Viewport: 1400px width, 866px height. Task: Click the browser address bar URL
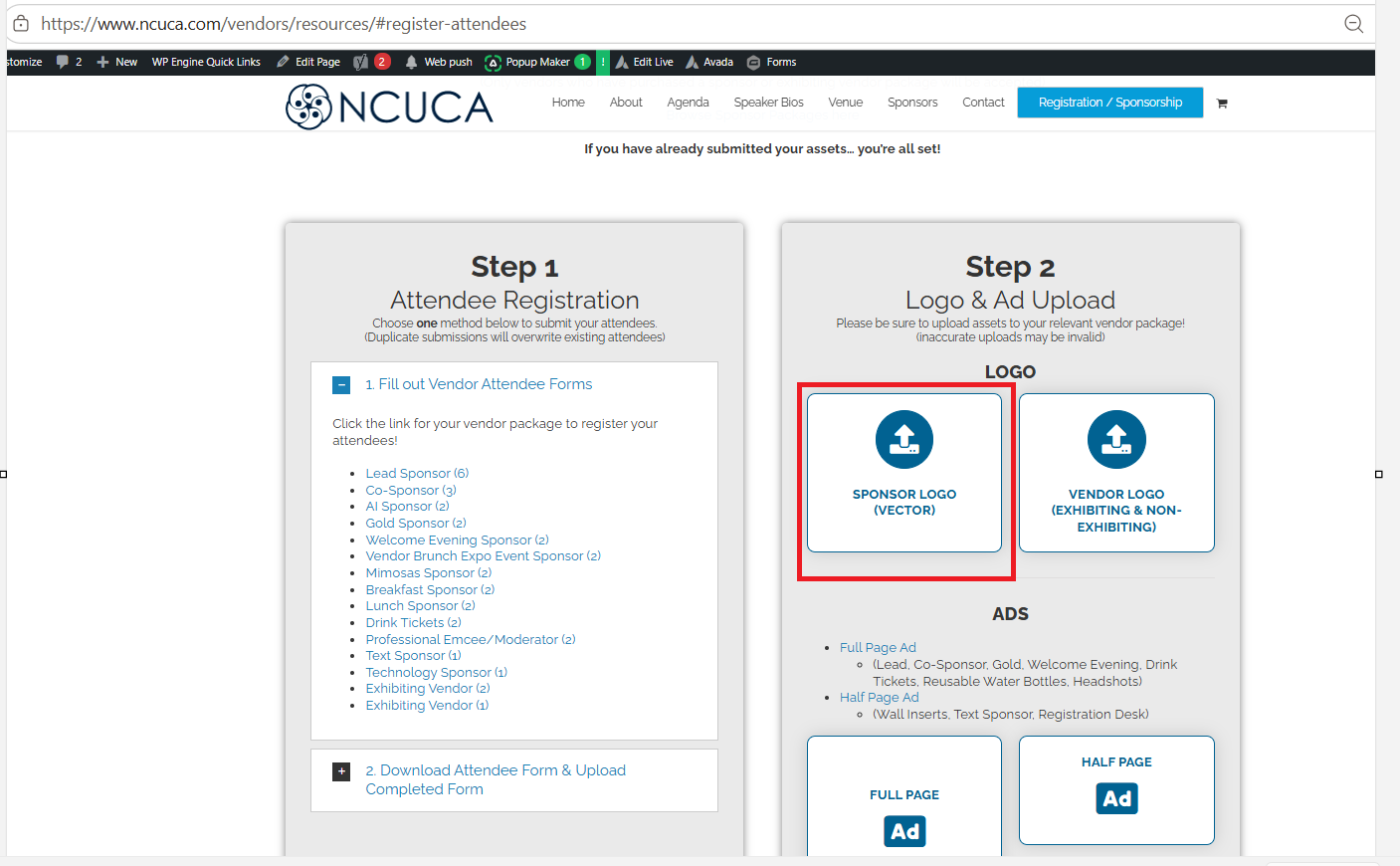(x=284, y=24)
